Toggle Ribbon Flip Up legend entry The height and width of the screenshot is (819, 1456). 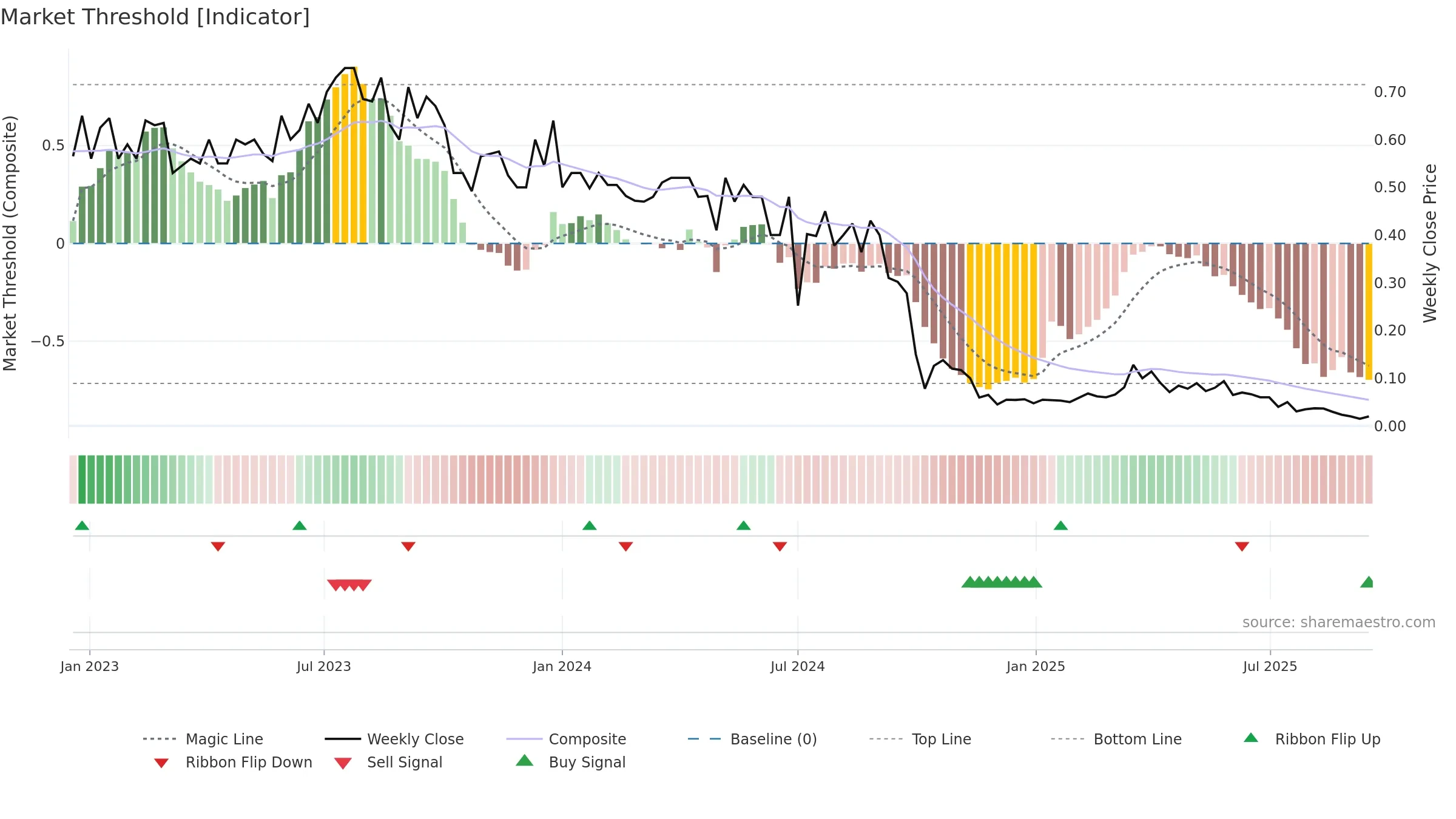pyautogui.click(x=1312, y=739)
